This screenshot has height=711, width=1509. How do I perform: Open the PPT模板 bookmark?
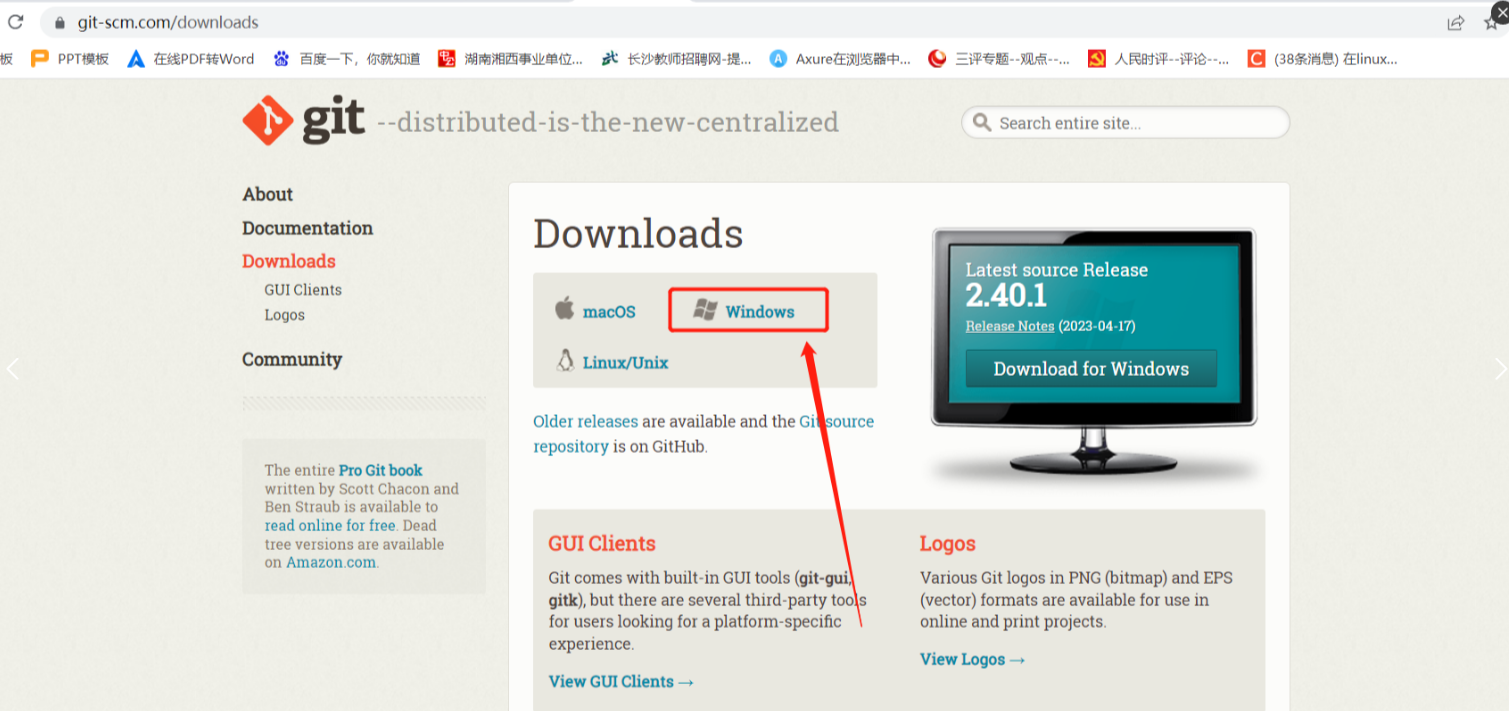tap(69, 59)
